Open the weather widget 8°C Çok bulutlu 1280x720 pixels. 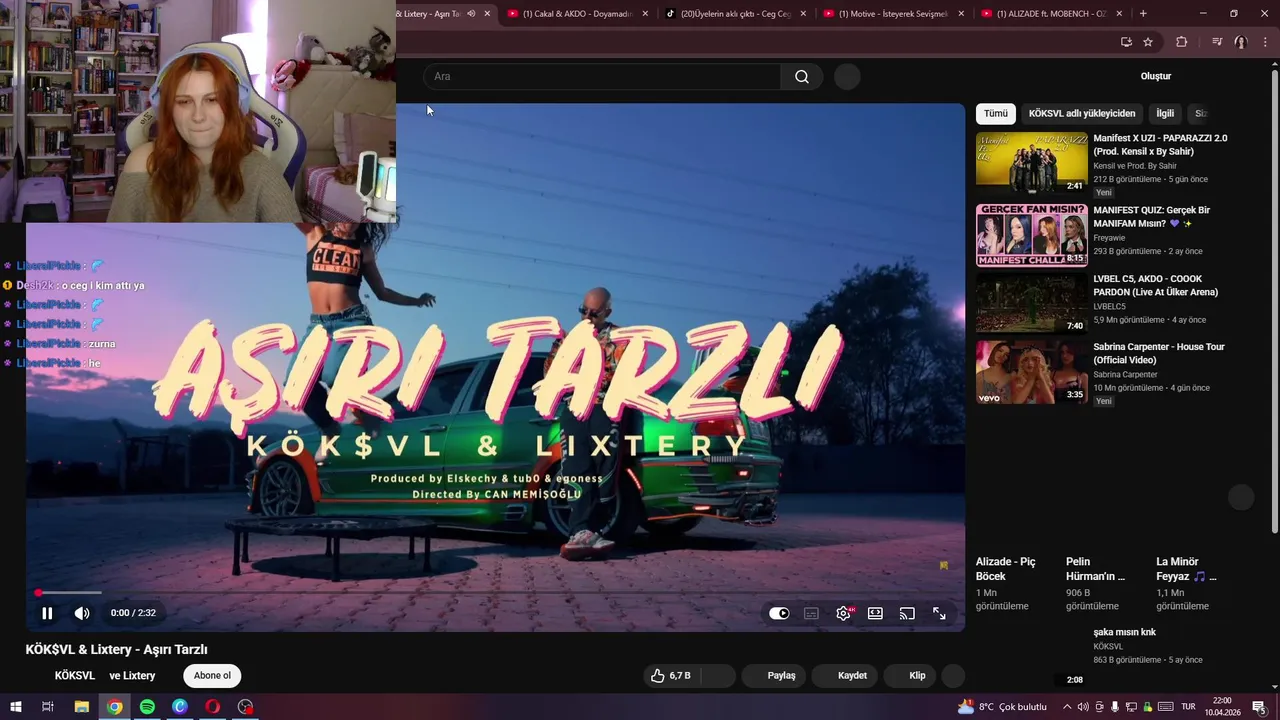(x=1002, y=707)
